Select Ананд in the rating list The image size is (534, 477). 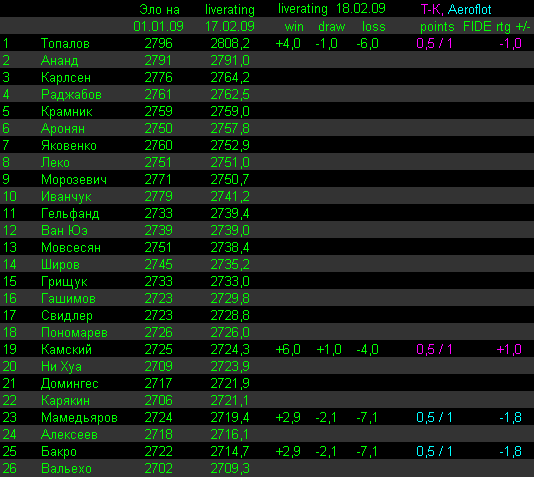pos(59,61)
